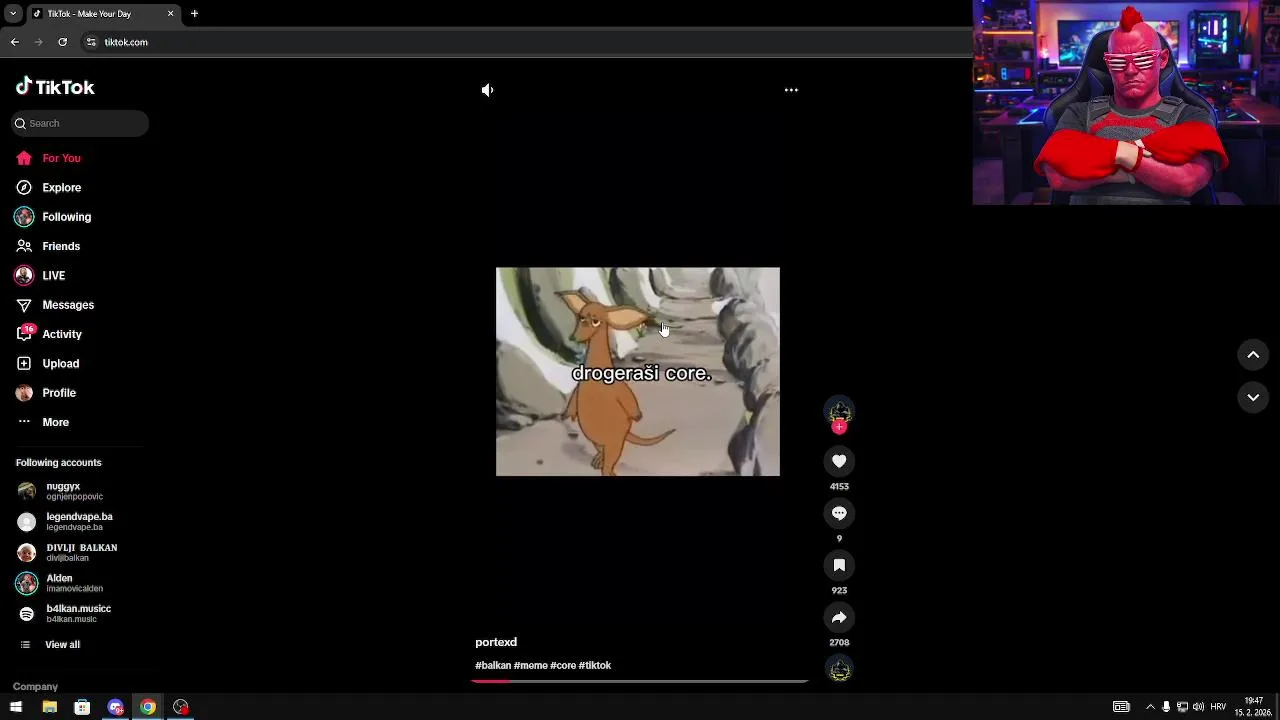Click the Following accounts heading
This screenshot has height=720, width=1280.
pos(58,463)
